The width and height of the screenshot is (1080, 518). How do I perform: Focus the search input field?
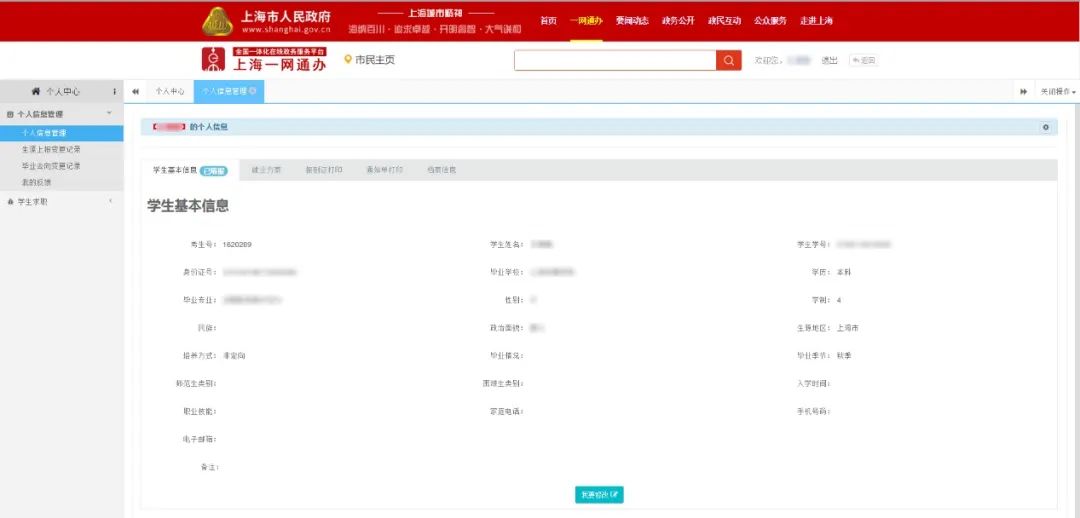point(615,60)
